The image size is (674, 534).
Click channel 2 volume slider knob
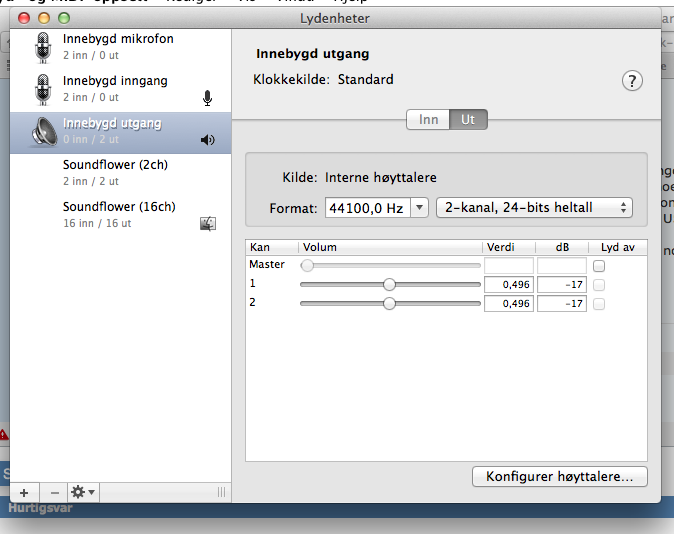coord(389,304)
